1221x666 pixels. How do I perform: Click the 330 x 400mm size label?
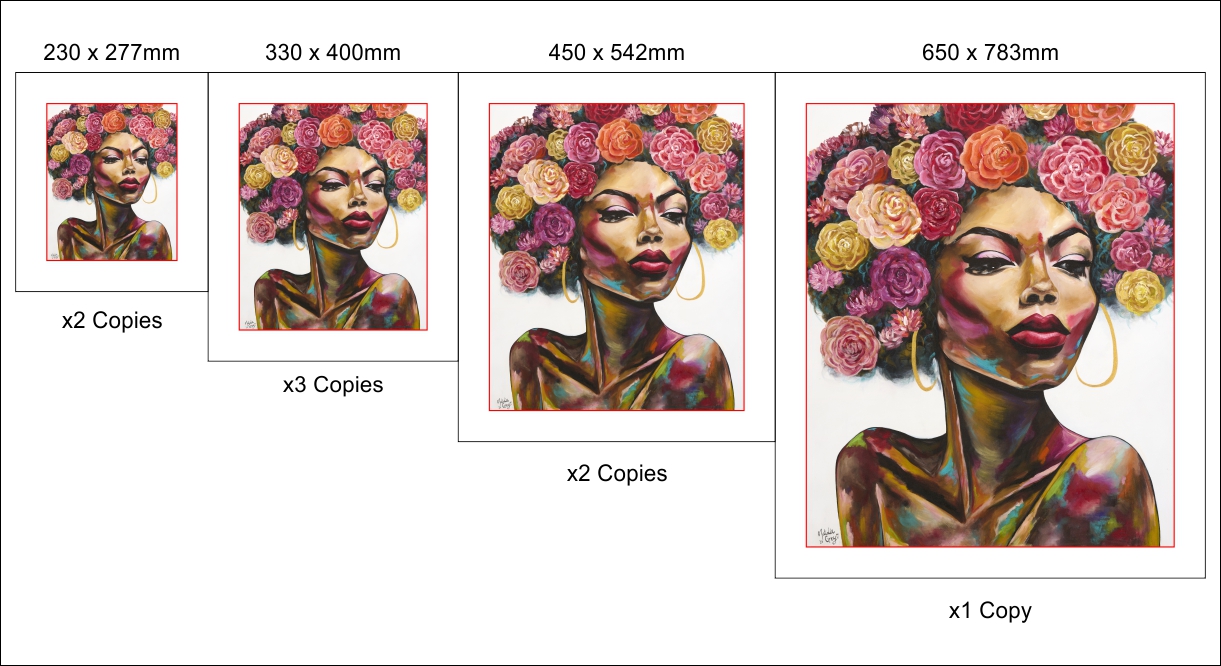[x=333, y=53]
